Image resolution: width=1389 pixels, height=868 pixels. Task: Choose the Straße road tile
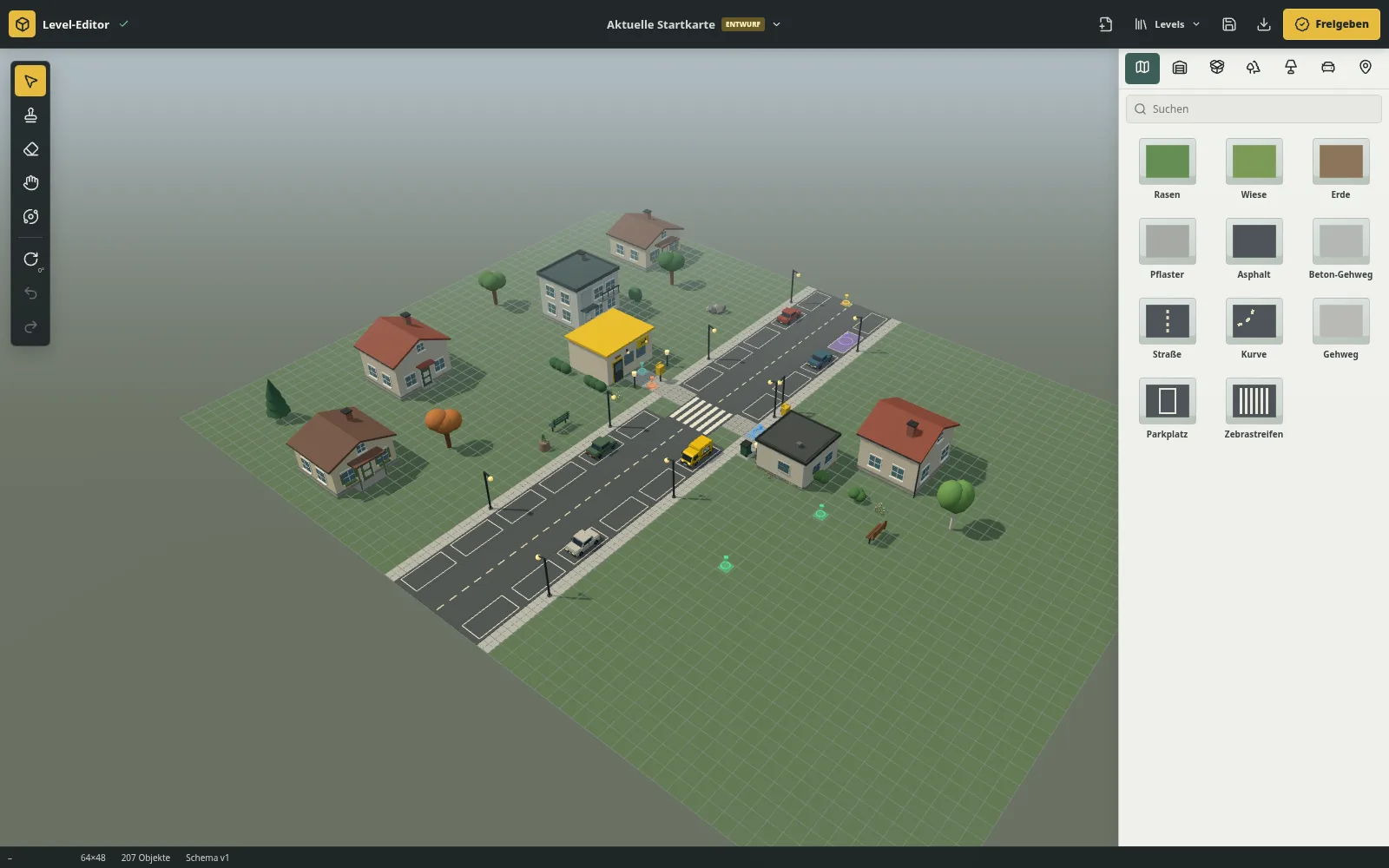[1167, 329]
